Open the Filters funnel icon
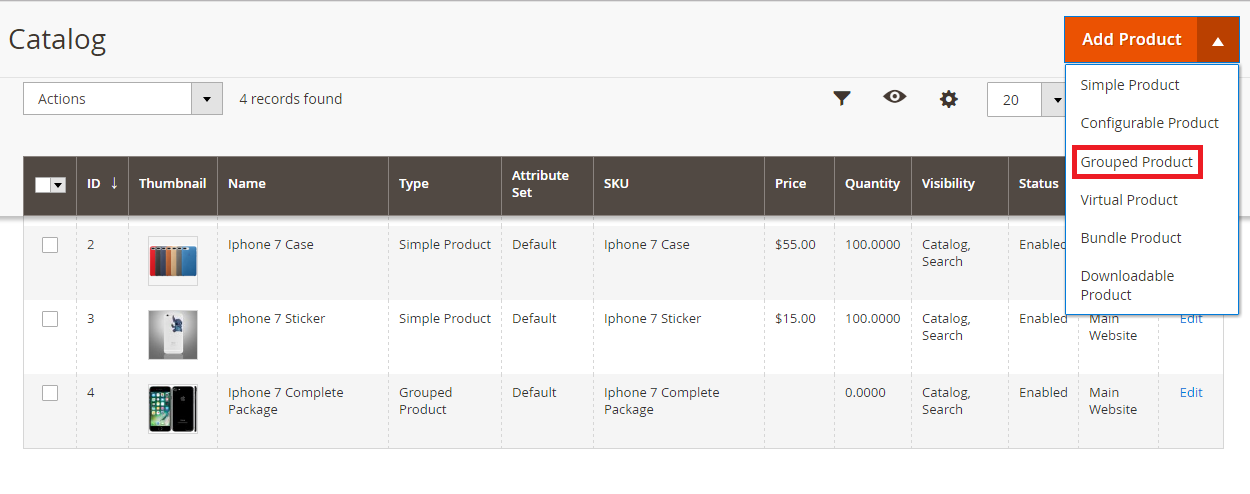 (x=842, y=98)
